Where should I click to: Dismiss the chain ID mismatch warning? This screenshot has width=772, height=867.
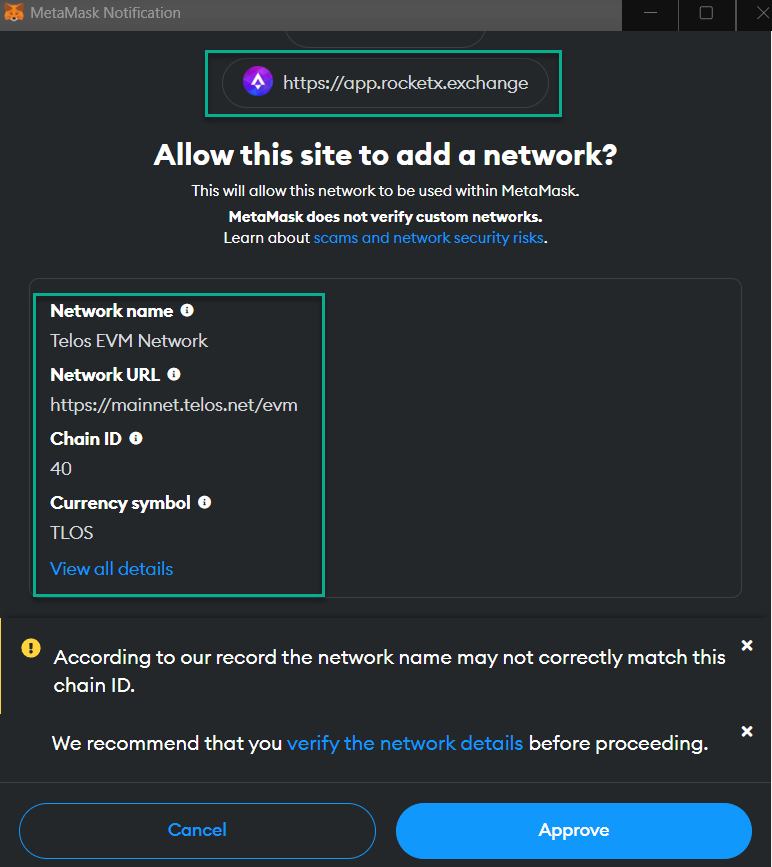(x=747, y=645)
